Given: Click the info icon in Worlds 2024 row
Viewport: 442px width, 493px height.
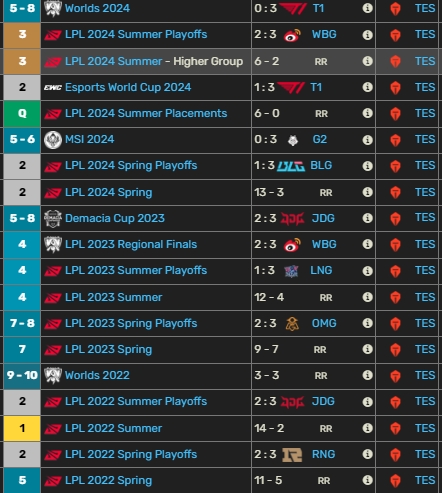Looking at the screenshot, I should (367, 8).
